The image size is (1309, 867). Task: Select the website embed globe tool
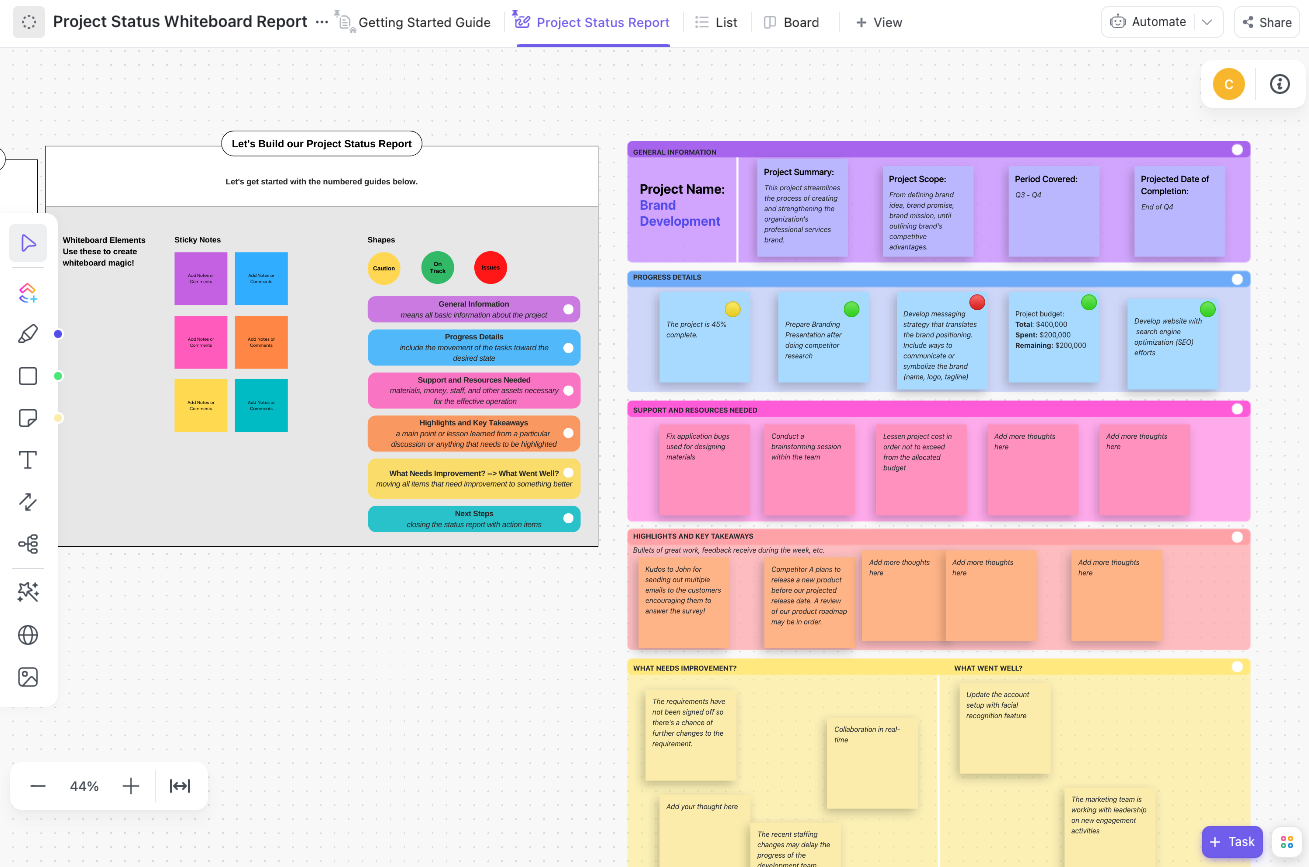28,635
